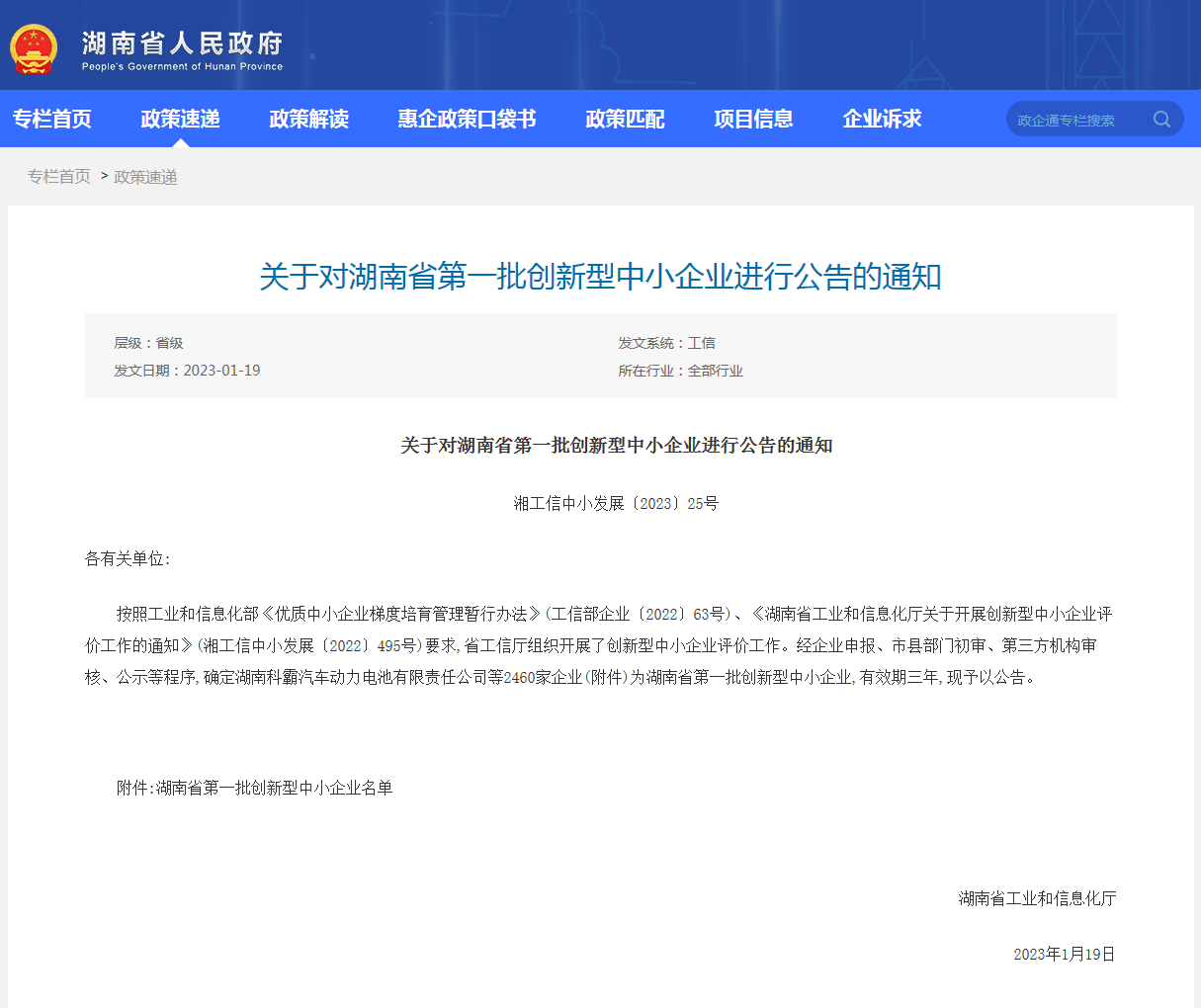Click the bold title inside the article body

pyautogui.click(x=616, y=446)
